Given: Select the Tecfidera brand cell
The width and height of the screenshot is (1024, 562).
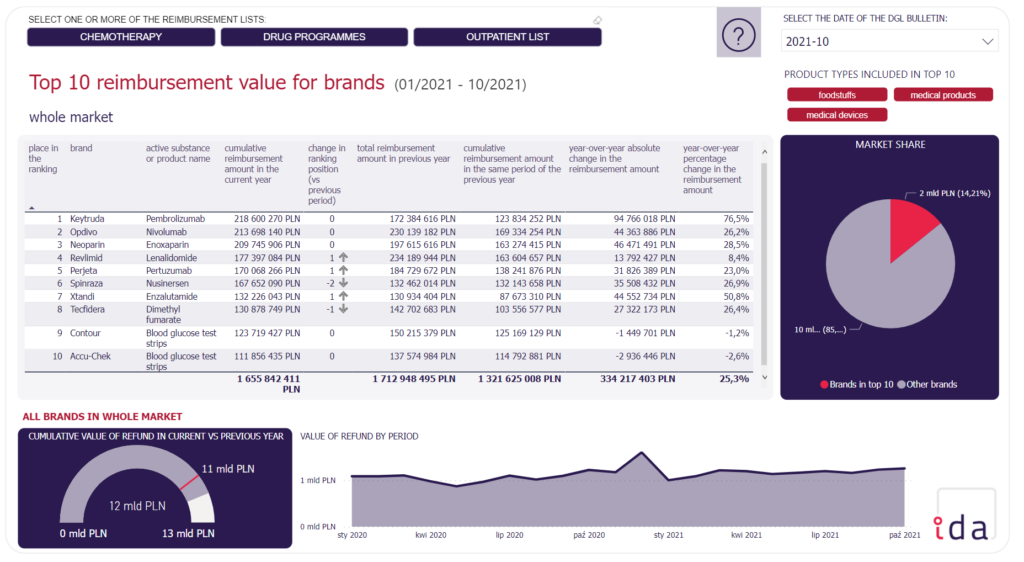Looking at the screenshot, I should pos(88,309).
